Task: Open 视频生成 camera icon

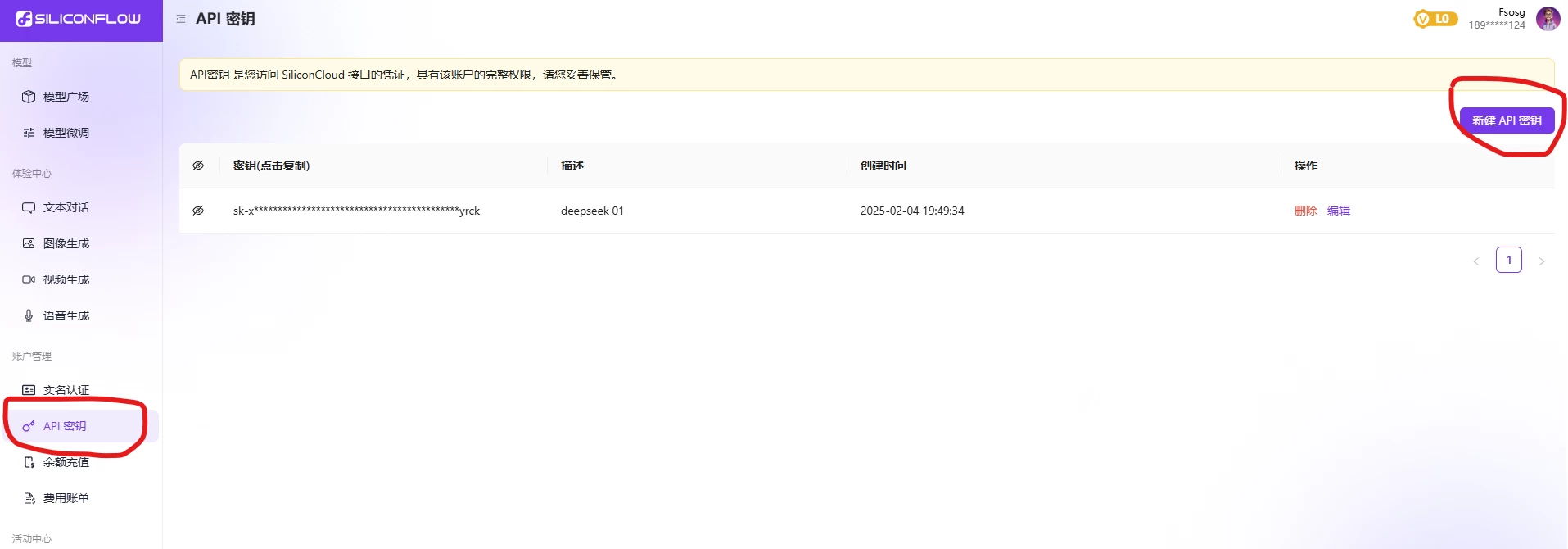Action: pyautogui.click(x=29, y=279)
